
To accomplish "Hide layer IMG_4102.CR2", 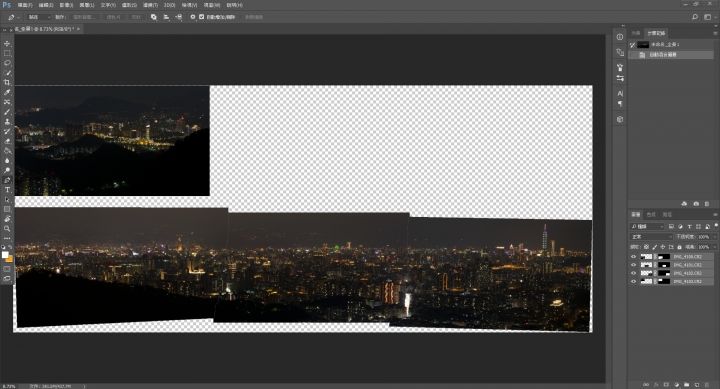I will (x=634, y=273).
